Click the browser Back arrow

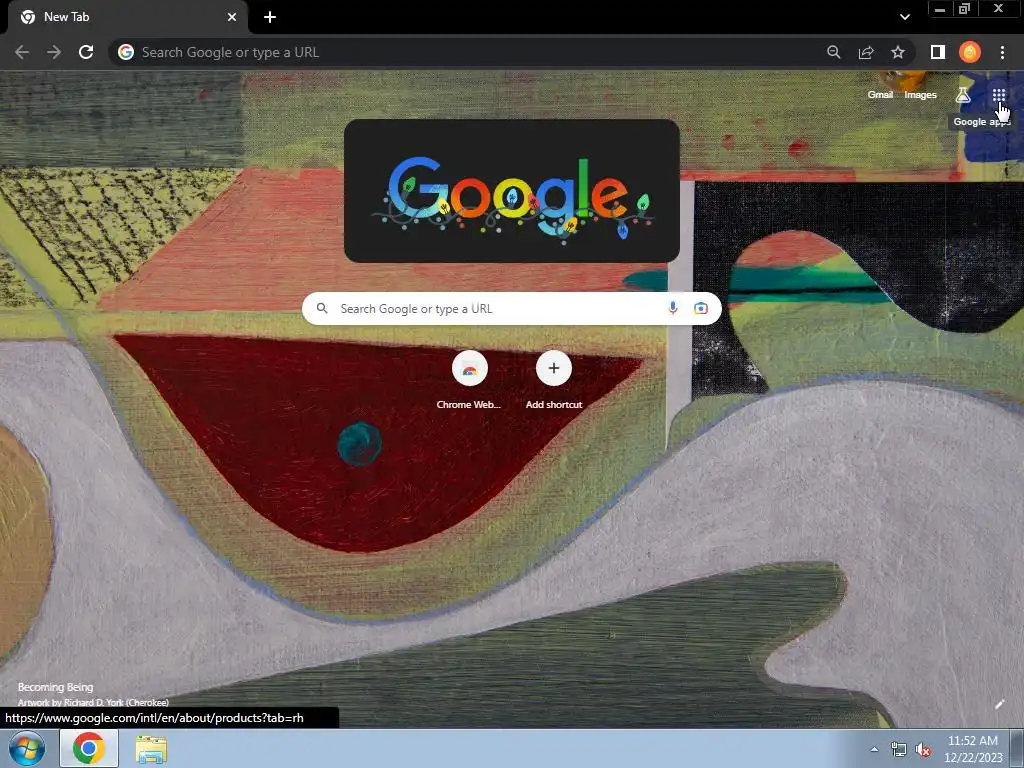tap(22, 52)
